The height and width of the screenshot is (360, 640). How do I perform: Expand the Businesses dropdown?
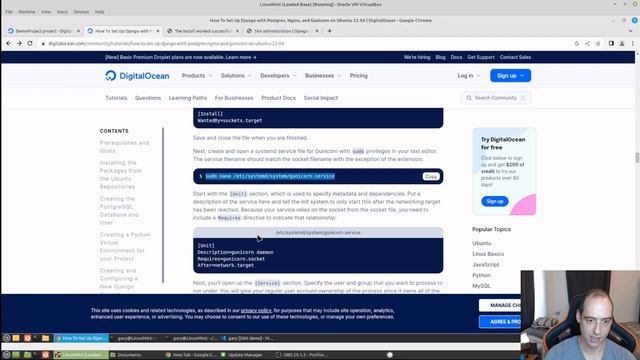click(322, 76)
